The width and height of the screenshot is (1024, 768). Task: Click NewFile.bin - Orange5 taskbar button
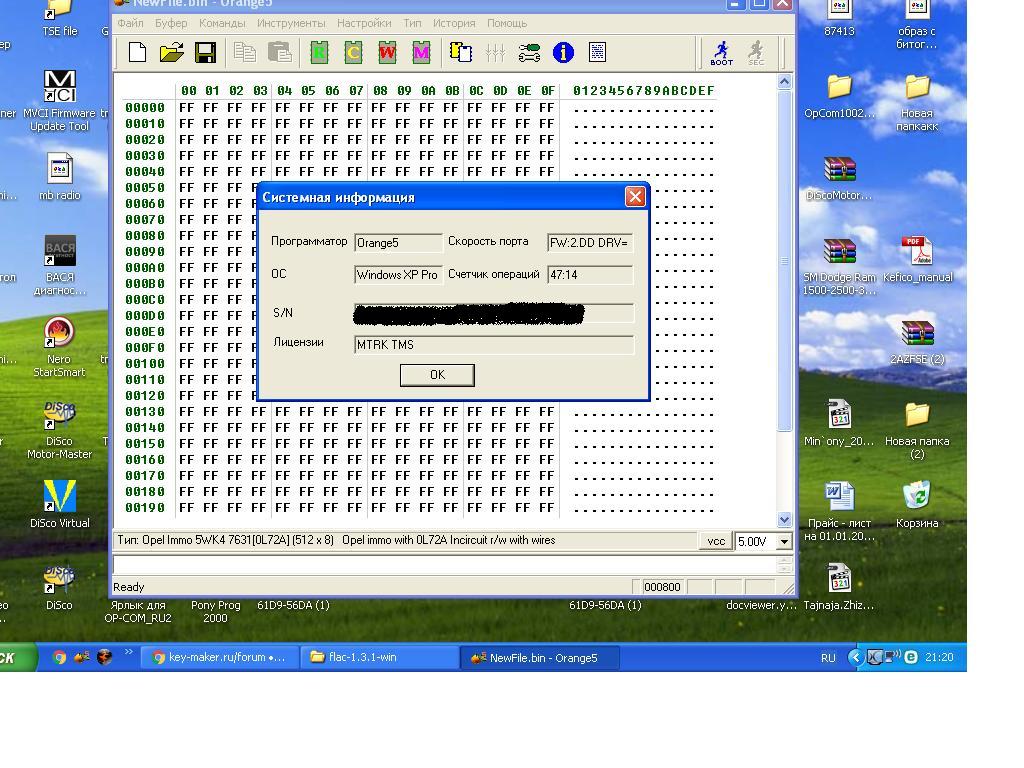click(539, 658)
